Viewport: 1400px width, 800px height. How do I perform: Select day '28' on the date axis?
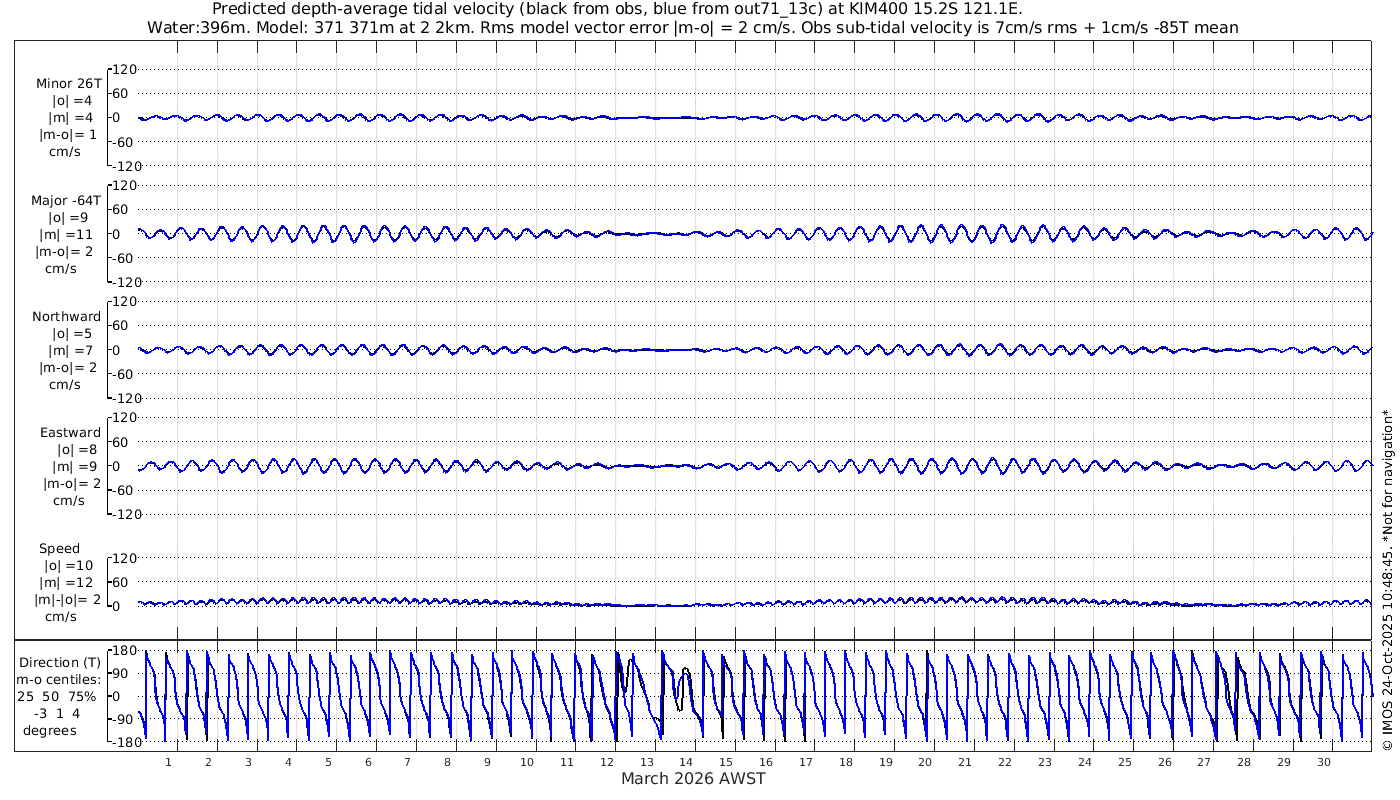[1244, 762]
